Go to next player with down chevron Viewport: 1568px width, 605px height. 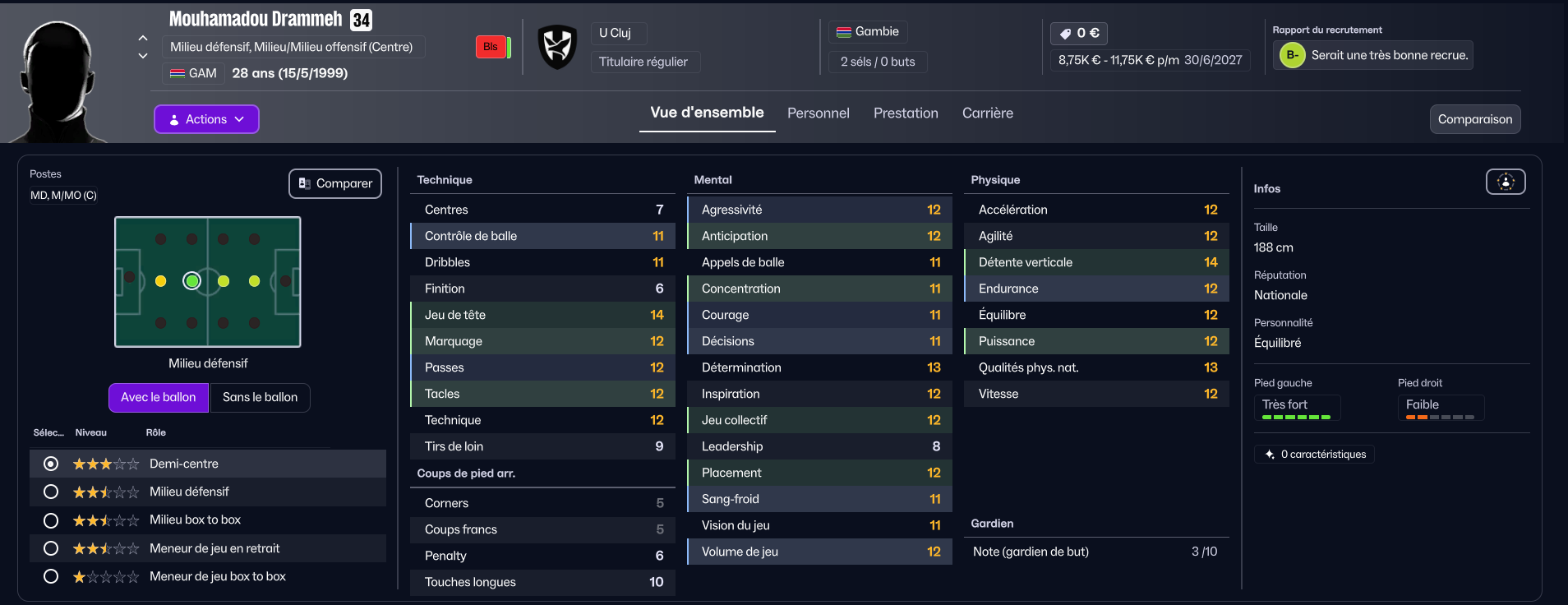click(x=143, y=56)
